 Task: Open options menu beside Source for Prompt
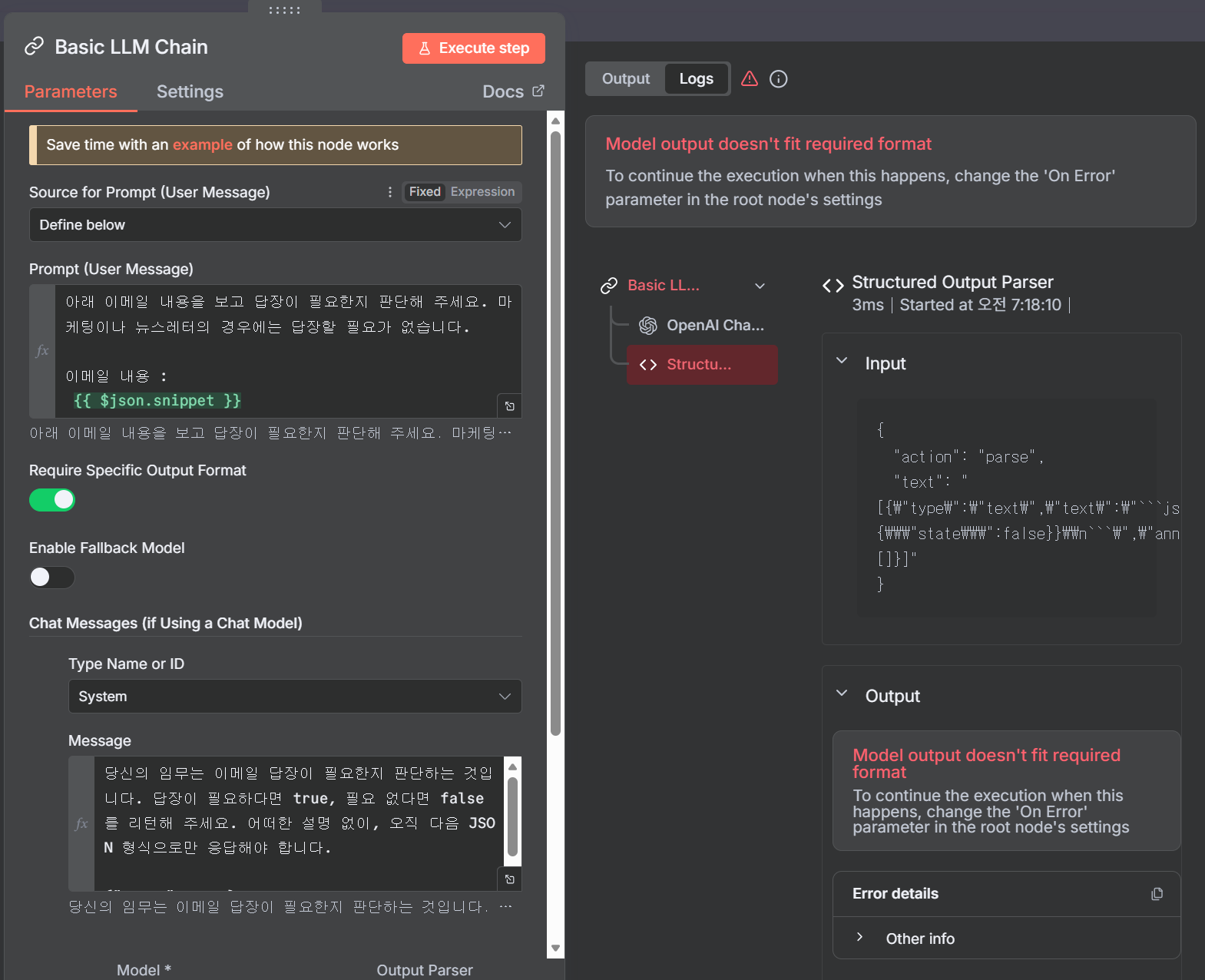coord(390,192)
